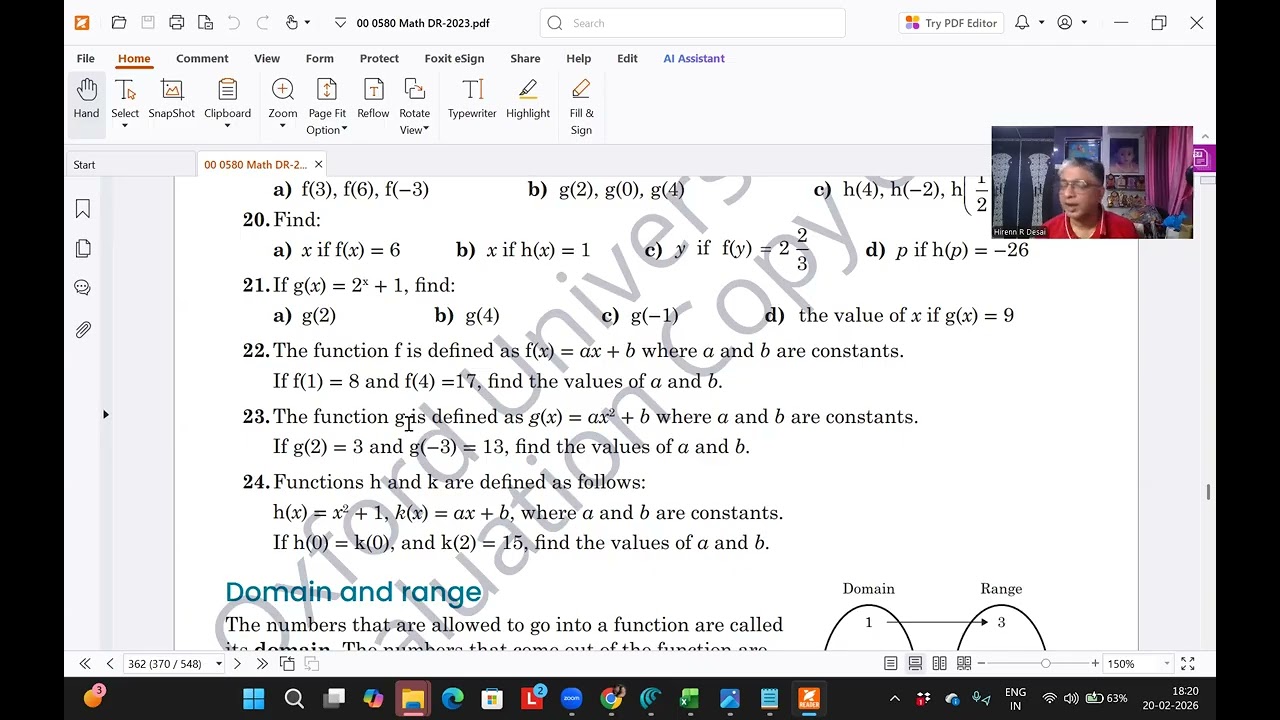The height and width of the screenshot is (720, 1280).
Task: Open the File menu
Action: point(86,58)
